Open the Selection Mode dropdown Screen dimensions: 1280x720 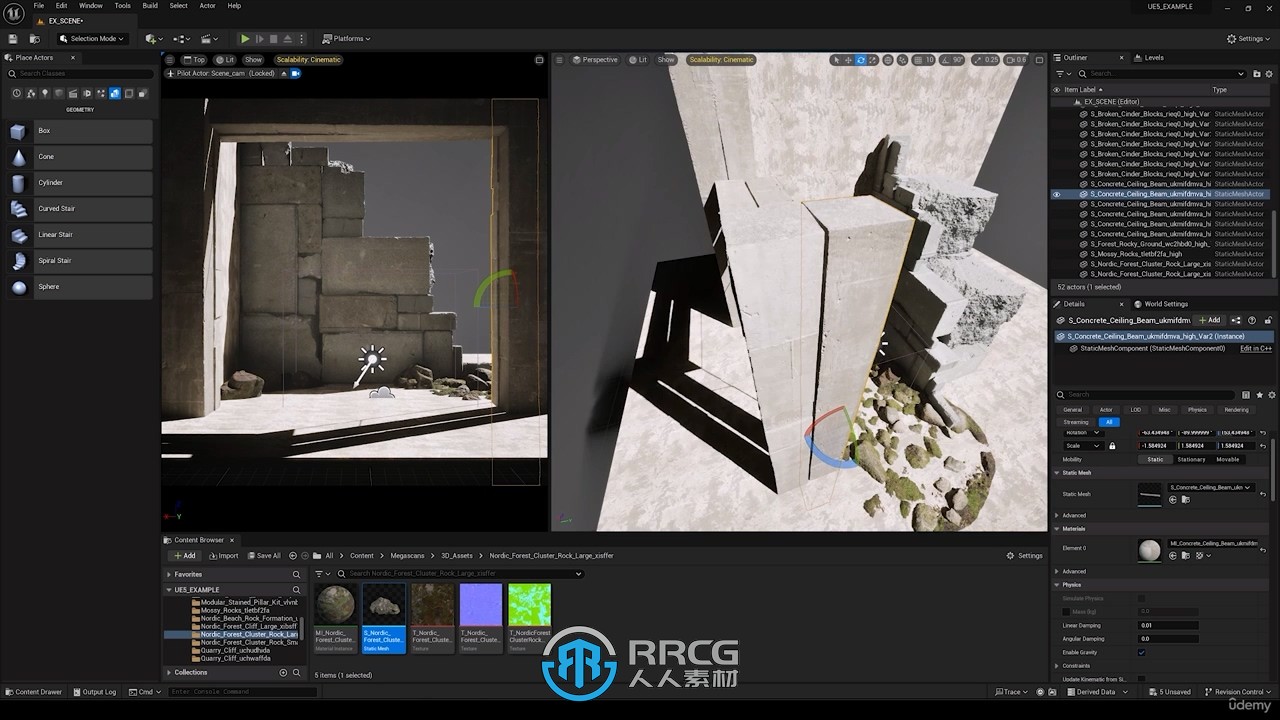coord(91,39)
